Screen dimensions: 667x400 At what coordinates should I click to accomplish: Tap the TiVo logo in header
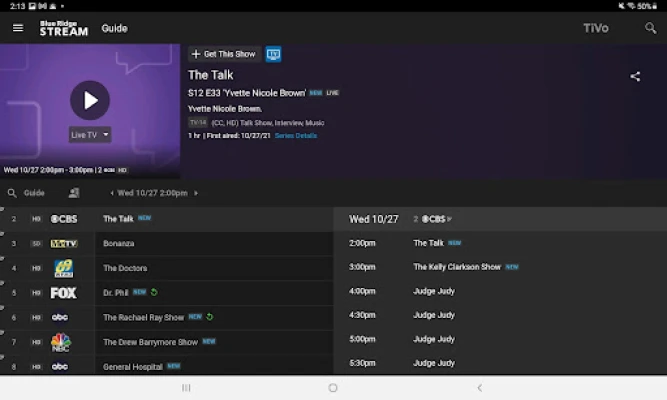tap(596, 28)
